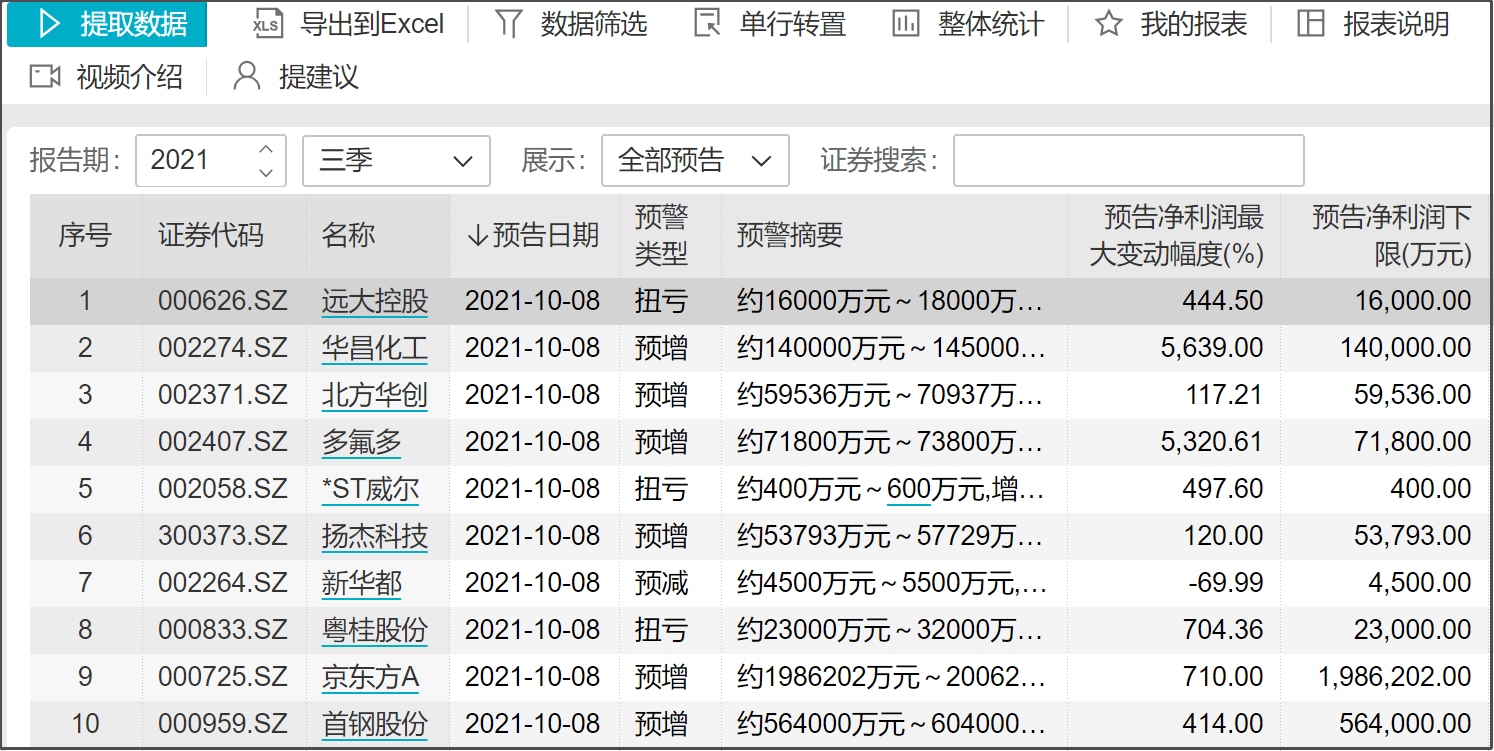
Task: Open the 首钢股份 stock link
Action: click(x=375, y=724)
